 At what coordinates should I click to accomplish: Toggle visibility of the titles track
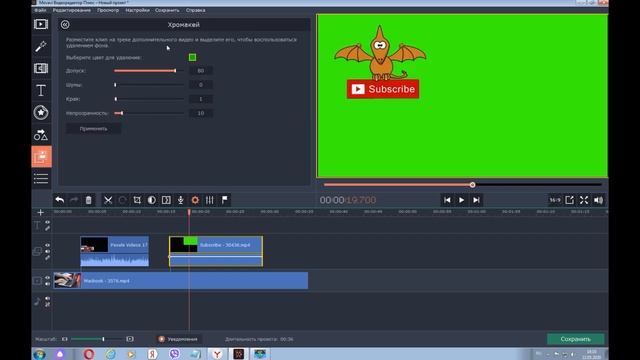pos(47,222)
